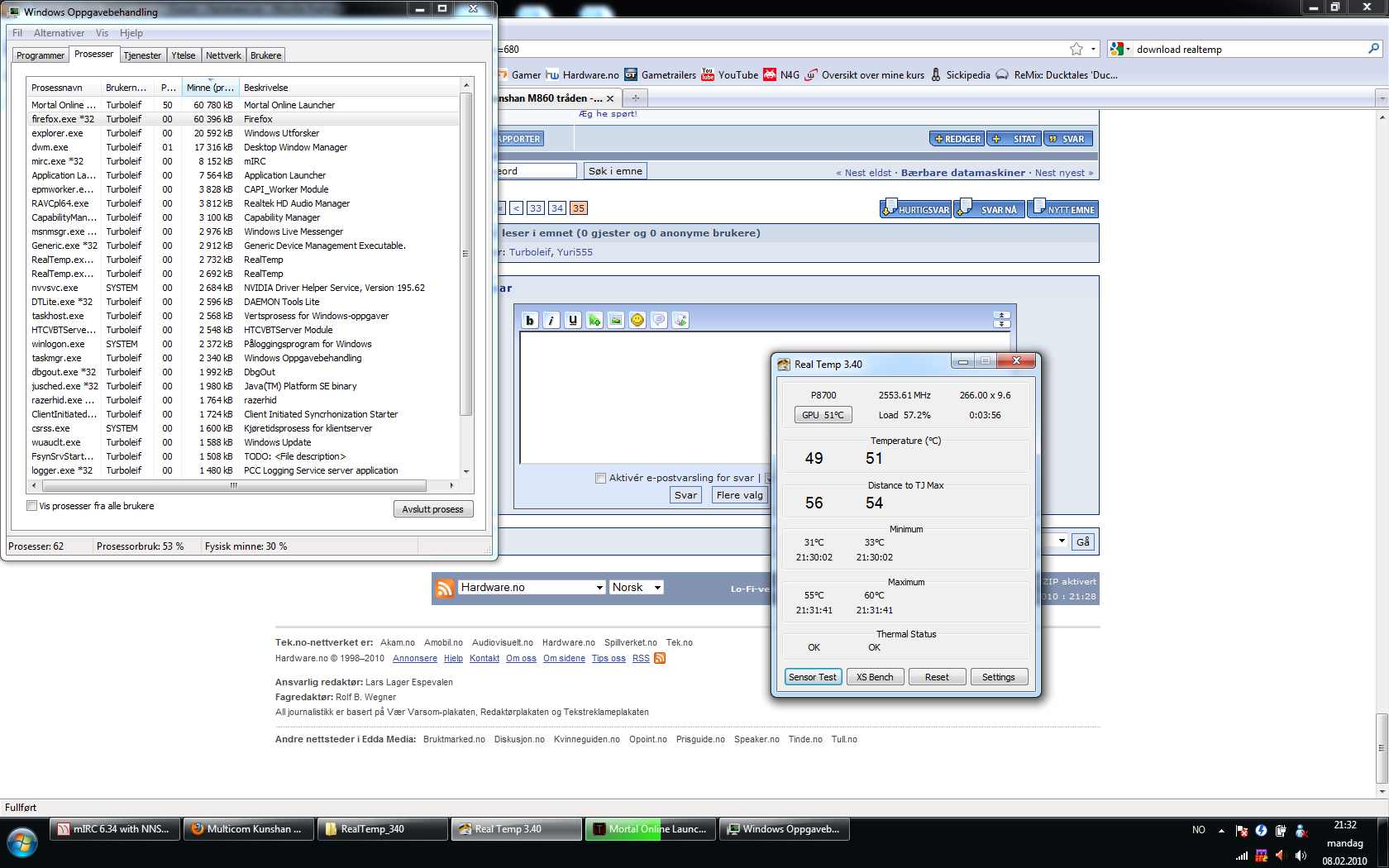Screen dimensions: 1389x868
Task: Click the DAEMON Tools lightning tray icon
Action: 1261,831
